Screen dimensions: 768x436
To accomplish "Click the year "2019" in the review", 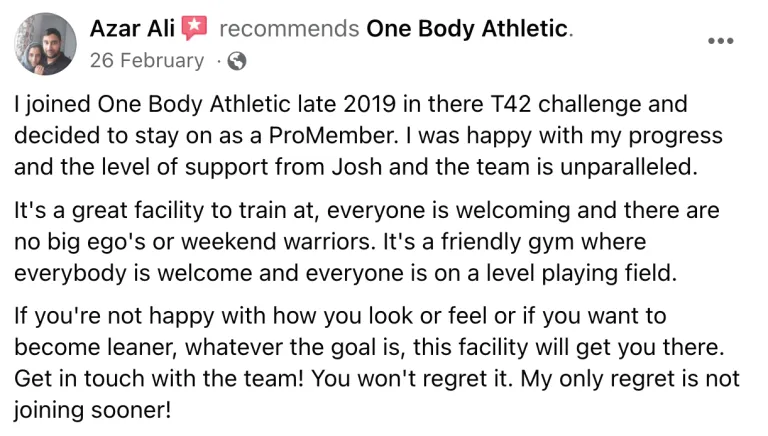I will 369,104.
